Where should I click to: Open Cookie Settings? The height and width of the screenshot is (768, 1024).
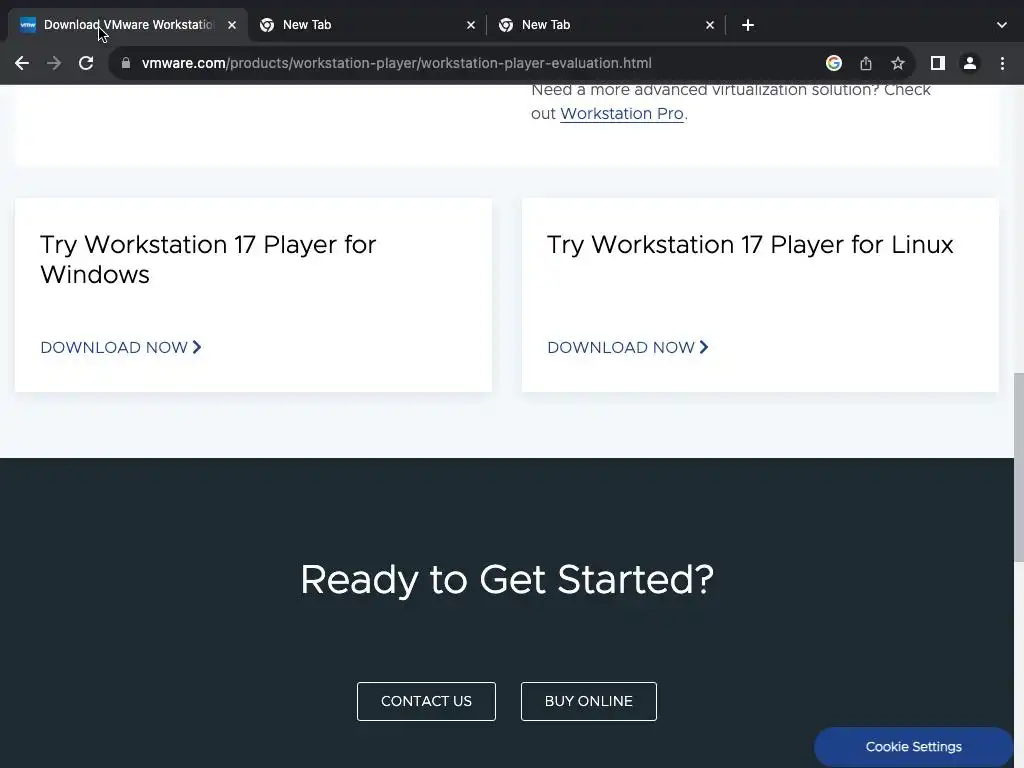click(914, 747)
